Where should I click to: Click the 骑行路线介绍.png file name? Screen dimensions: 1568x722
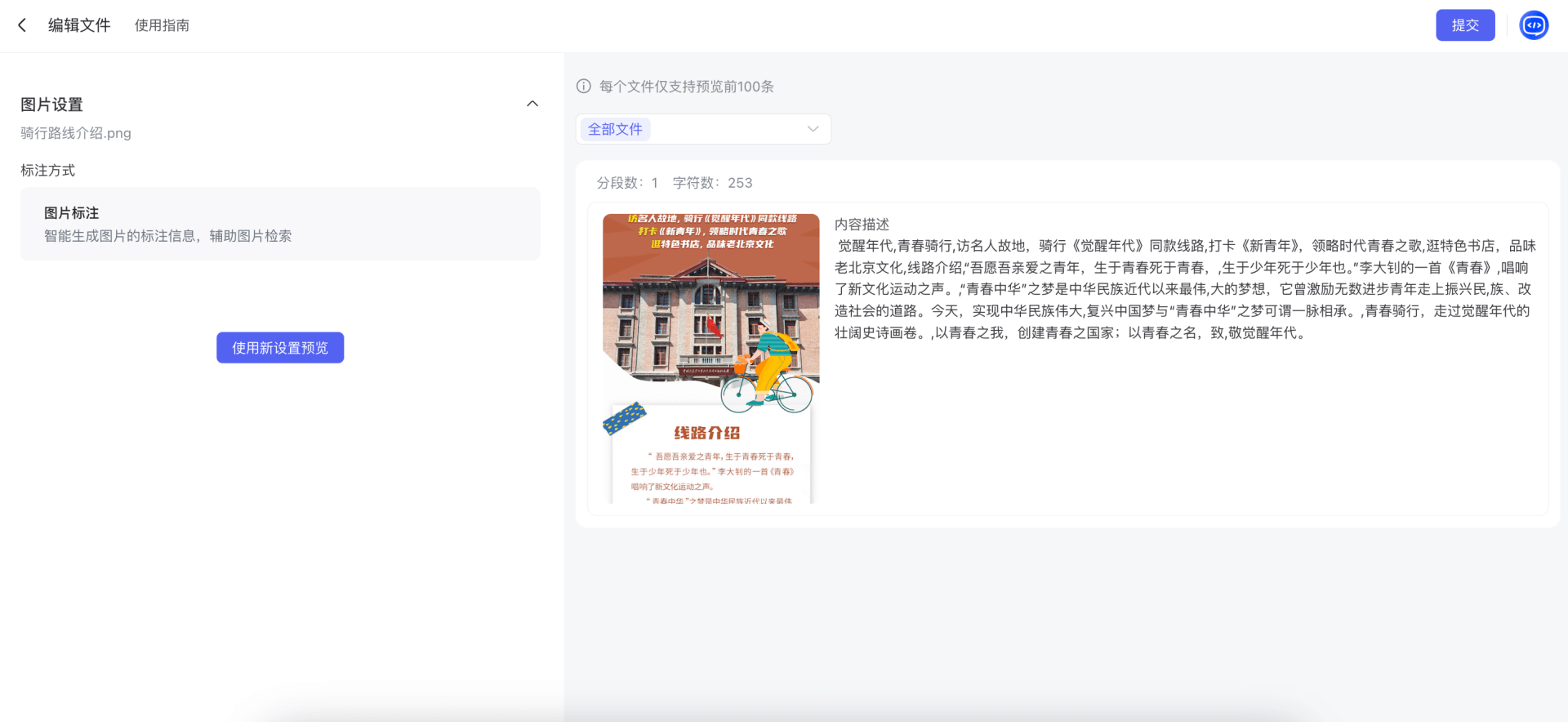pos(76,133)
